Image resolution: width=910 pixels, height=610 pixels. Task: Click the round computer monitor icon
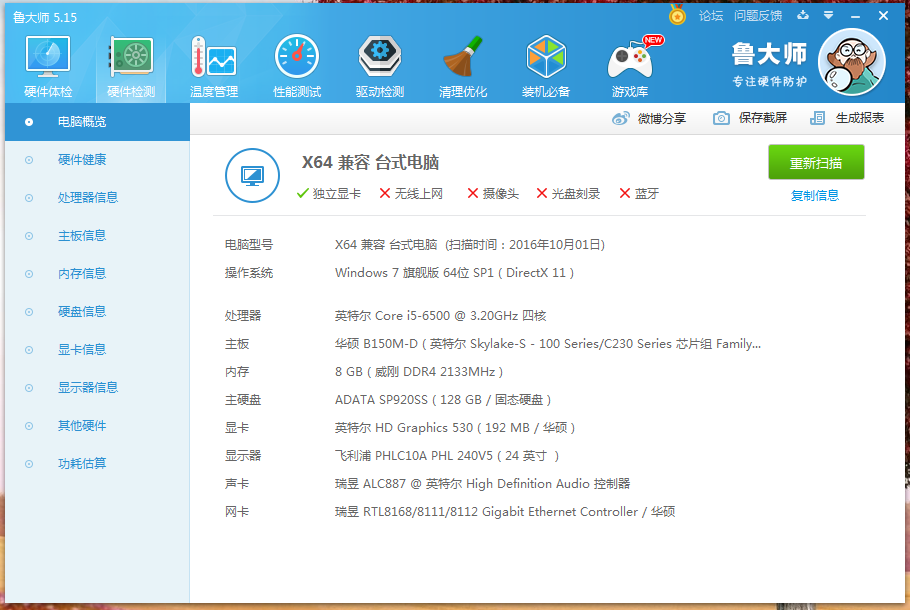tap(252, 175)
